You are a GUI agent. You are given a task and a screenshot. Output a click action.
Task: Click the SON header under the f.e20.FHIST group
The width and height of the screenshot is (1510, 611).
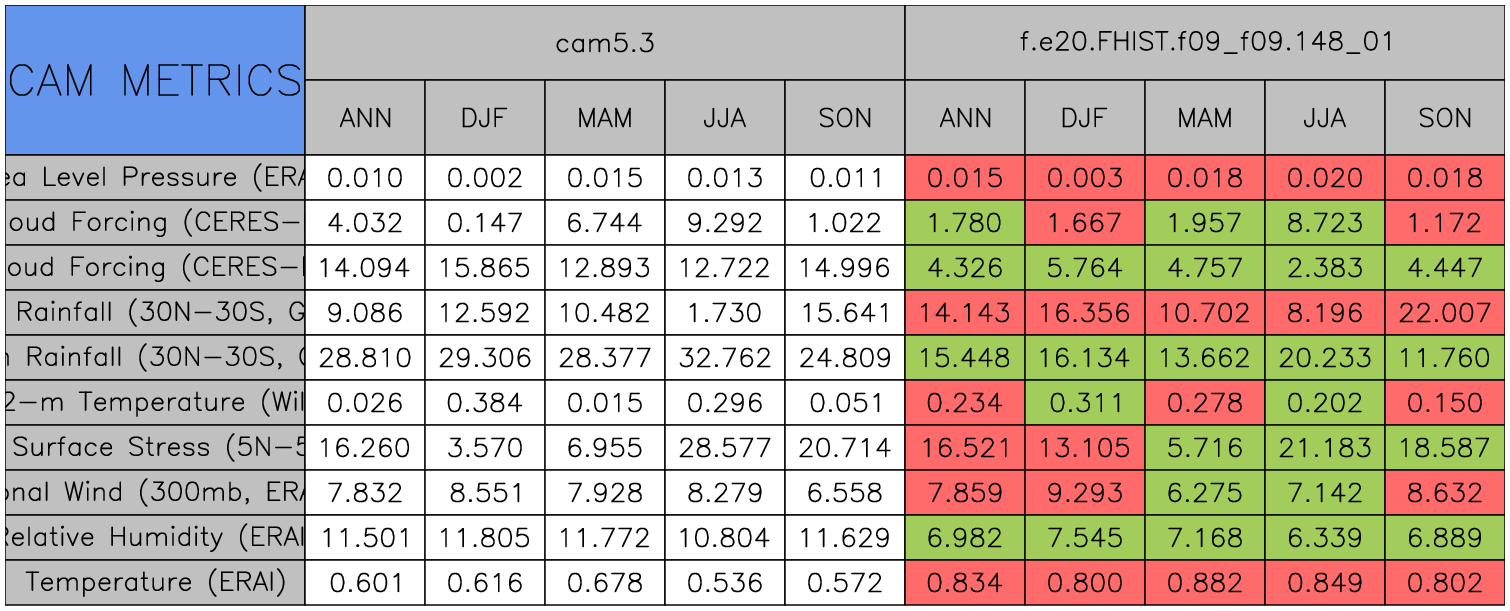pos(1445,118)
